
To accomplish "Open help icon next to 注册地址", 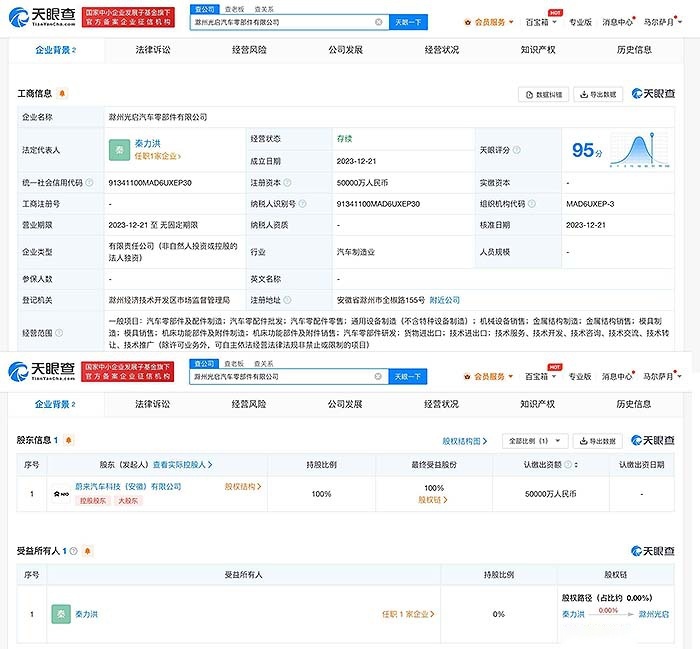I will tap(288, 300).
